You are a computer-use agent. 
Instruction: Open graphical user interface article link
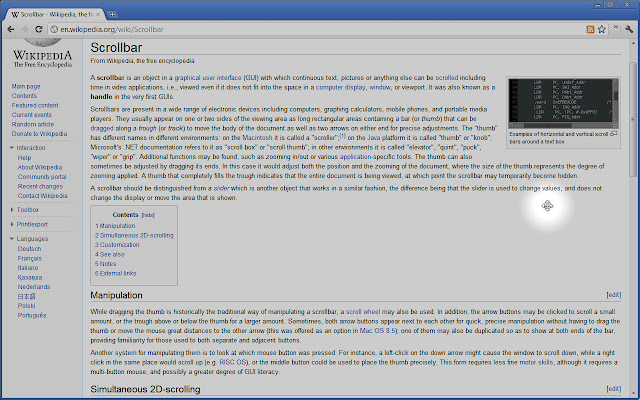(x=208, y=78)
